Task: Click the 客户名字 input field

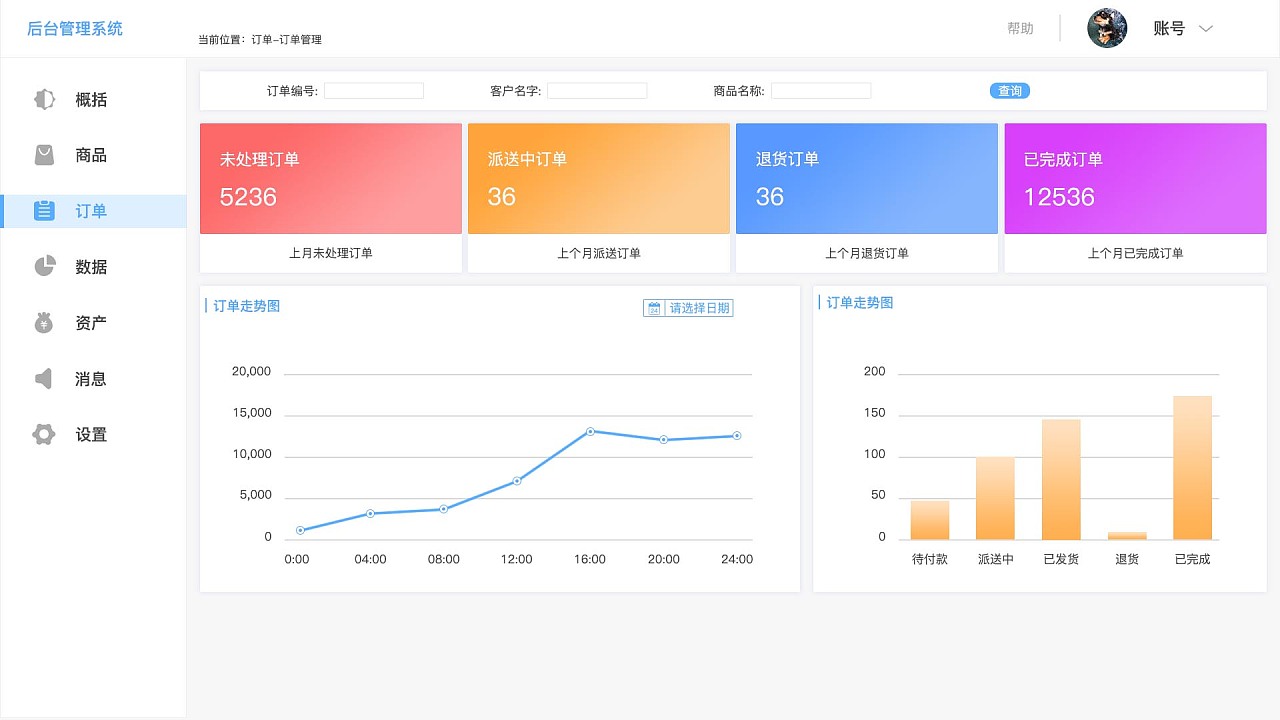Action: (x=597, y=90)
